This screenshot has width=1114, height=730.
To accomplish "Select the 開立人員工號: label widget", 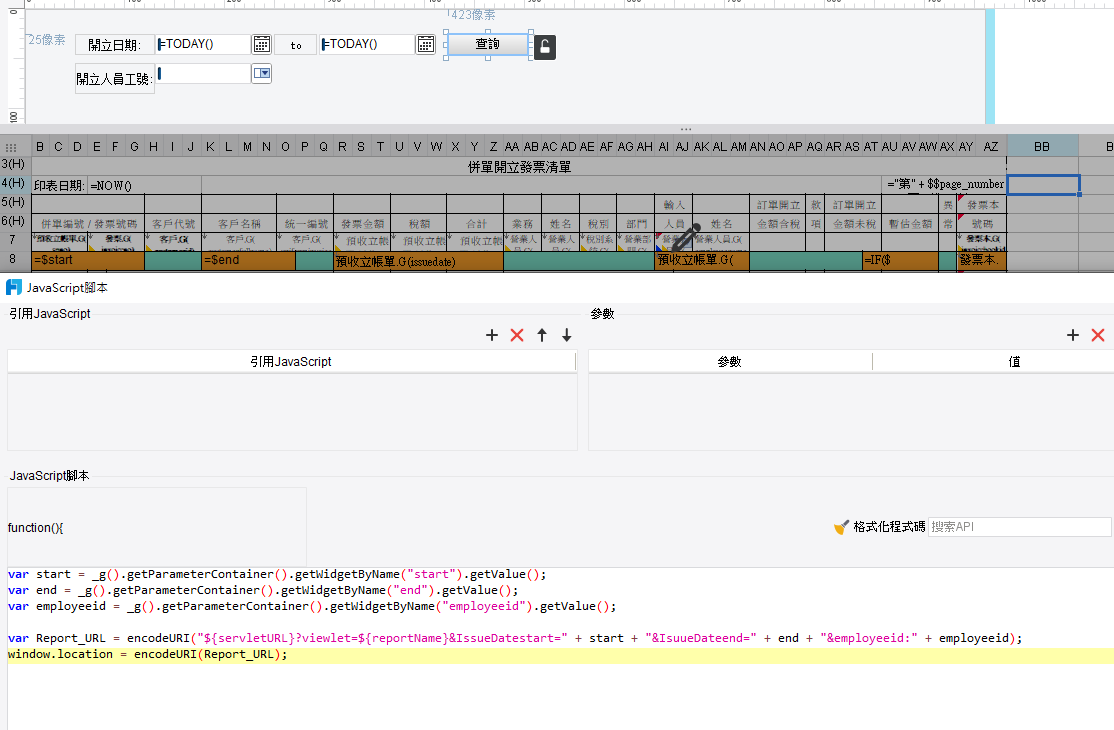I will coord(114,79).
